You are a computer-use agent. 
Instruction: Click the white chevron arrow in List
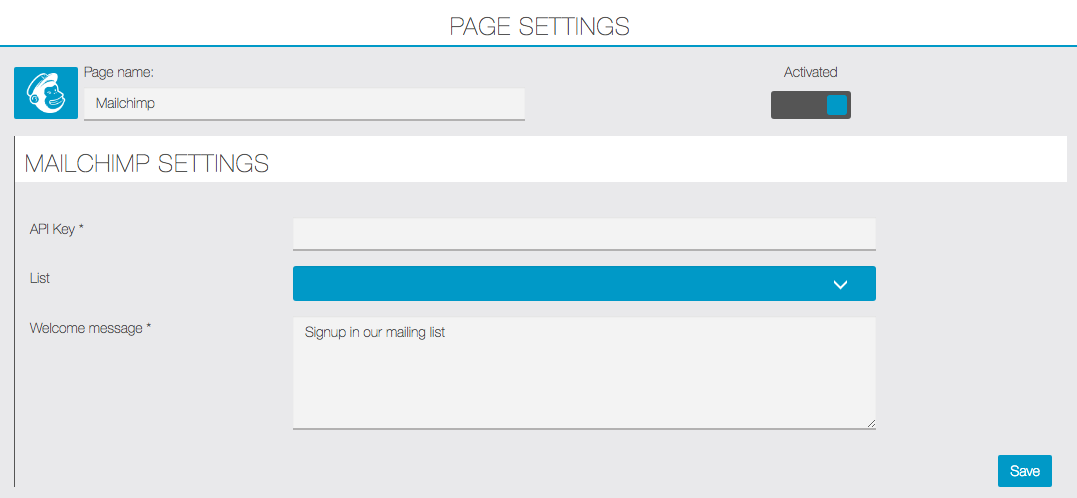point(840,284)
